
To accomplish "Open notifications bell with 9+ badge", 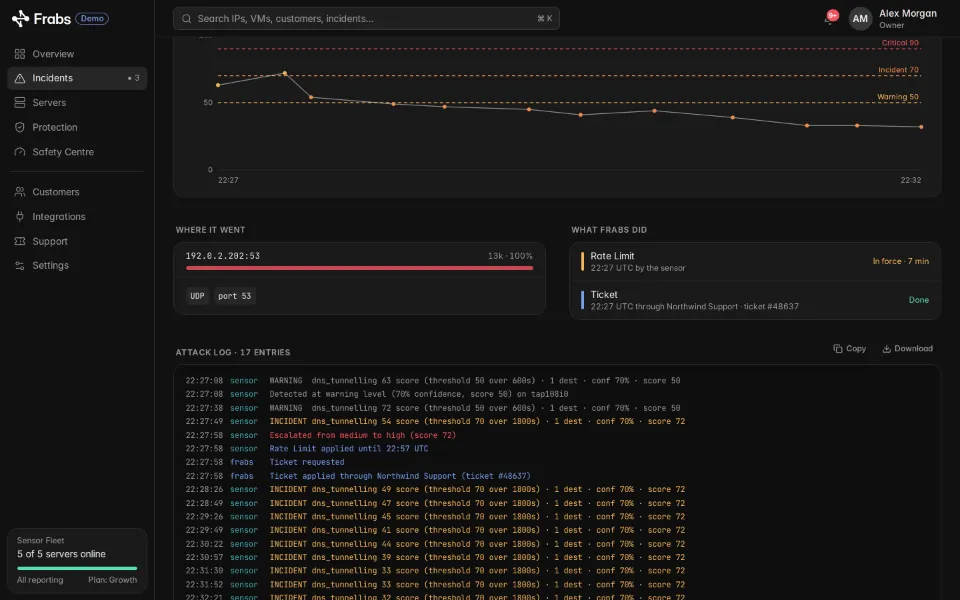I will [830, 18].
